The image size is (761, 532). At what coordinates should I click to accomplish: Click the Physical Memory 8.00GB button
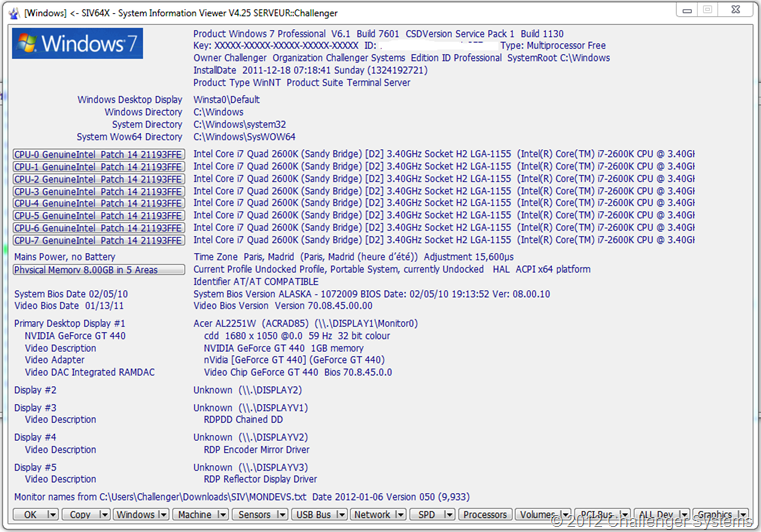tap(99, 270)
